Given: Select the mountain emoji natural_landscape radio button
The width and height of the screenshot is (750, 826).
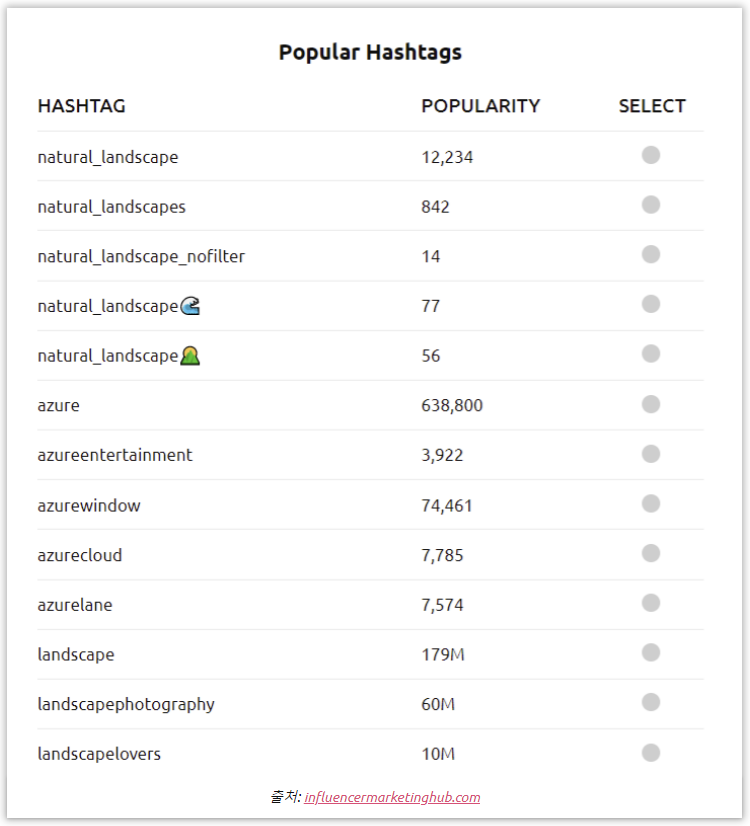Looking at the screenshot, I should pyautogui.click(x=651, y=354).
